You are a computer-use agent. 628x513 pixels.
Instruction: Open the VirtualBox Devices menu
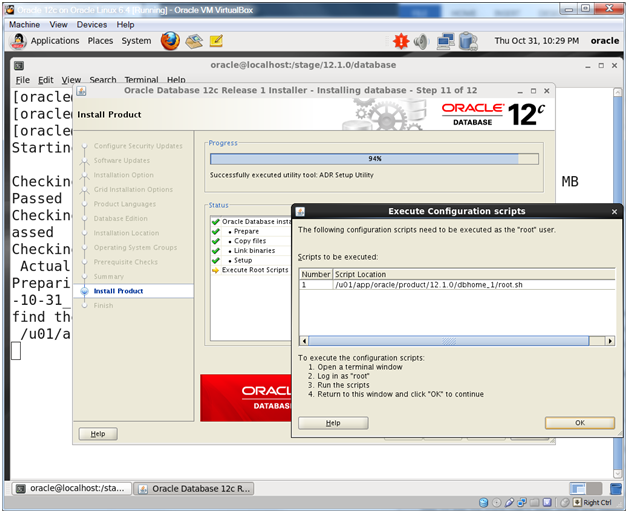coord(91,24)
